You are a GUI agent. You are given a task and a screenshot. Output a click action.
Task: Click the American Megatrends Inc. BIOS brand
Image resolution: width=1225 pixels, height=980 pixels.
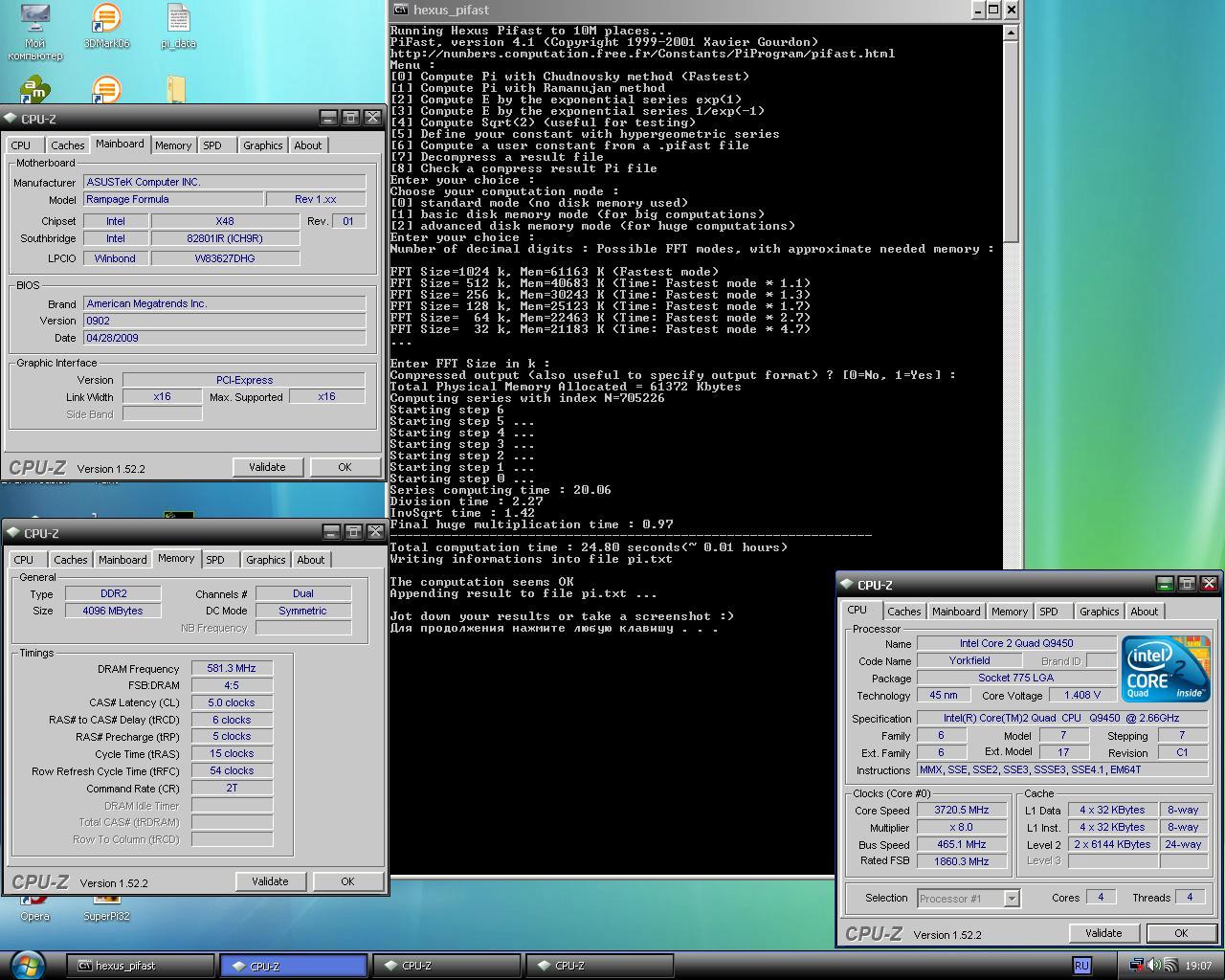pyautogui.click(x=224, y=303)
